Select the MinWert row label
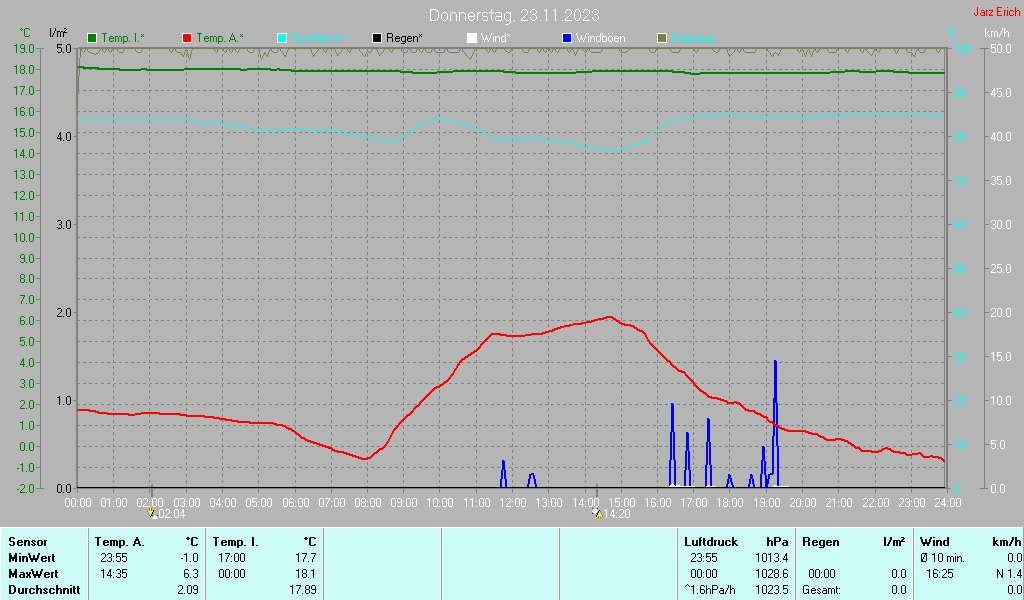1024x600 pixels. click(32, 557)
